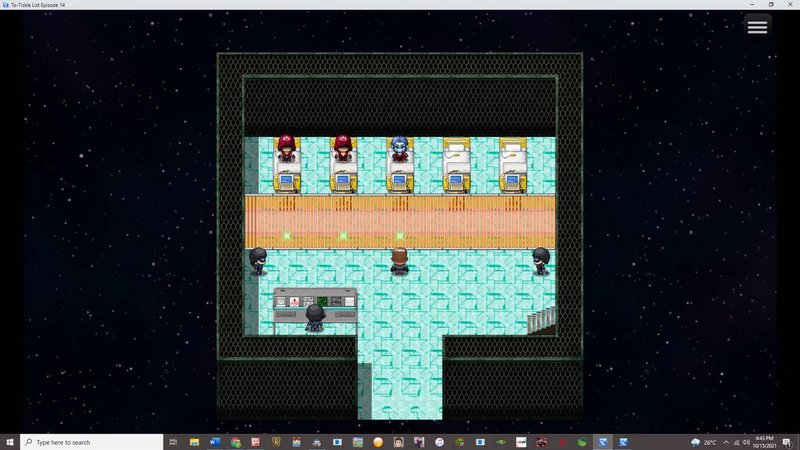
Task: Launch File Explorer from the taskbar
Action: 194,442
